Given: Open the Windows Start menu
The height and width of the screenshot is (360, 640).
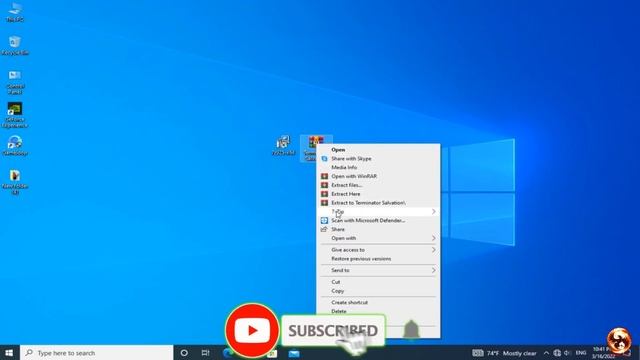Looking at the screenshot, I should point(9,353).
